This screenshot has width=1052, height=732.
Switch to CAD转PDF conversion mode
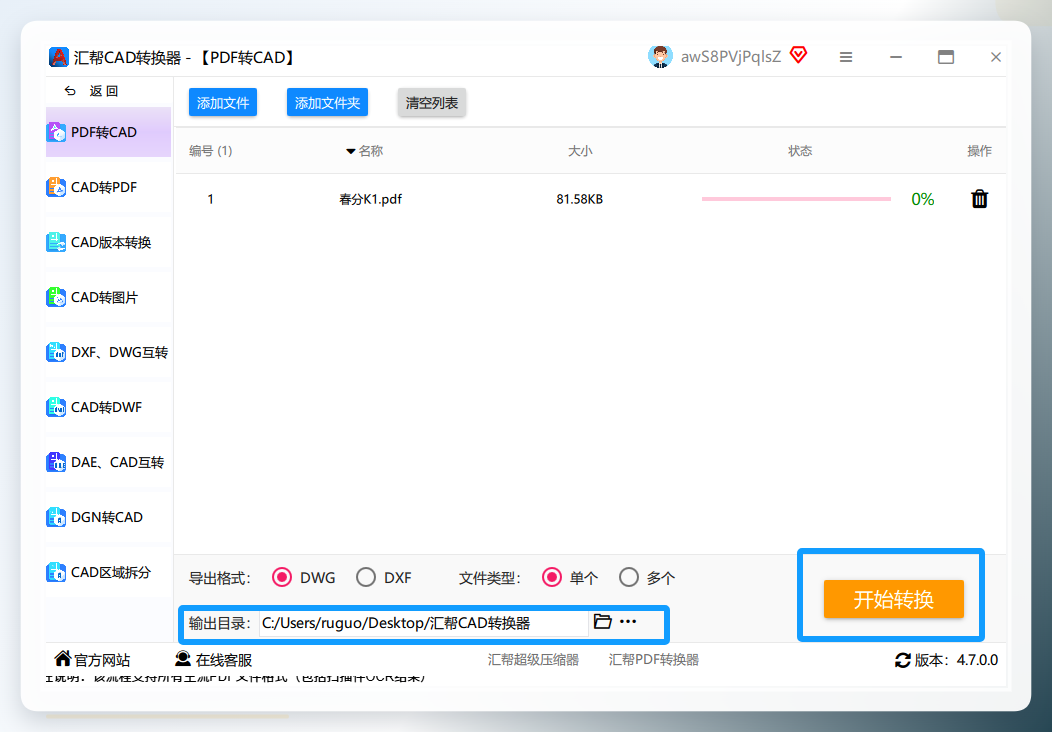[x=108, y=187]
